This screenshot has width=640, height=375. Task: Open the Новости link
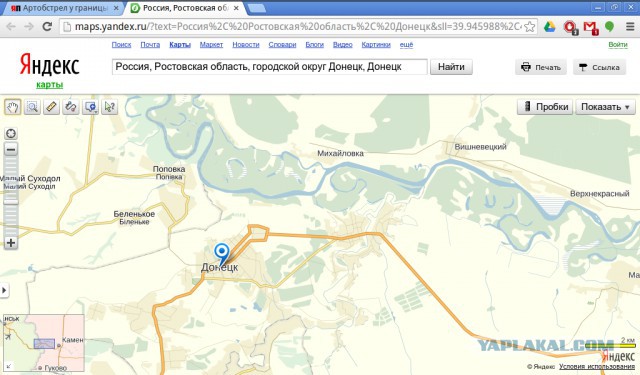tap(246, 44)
